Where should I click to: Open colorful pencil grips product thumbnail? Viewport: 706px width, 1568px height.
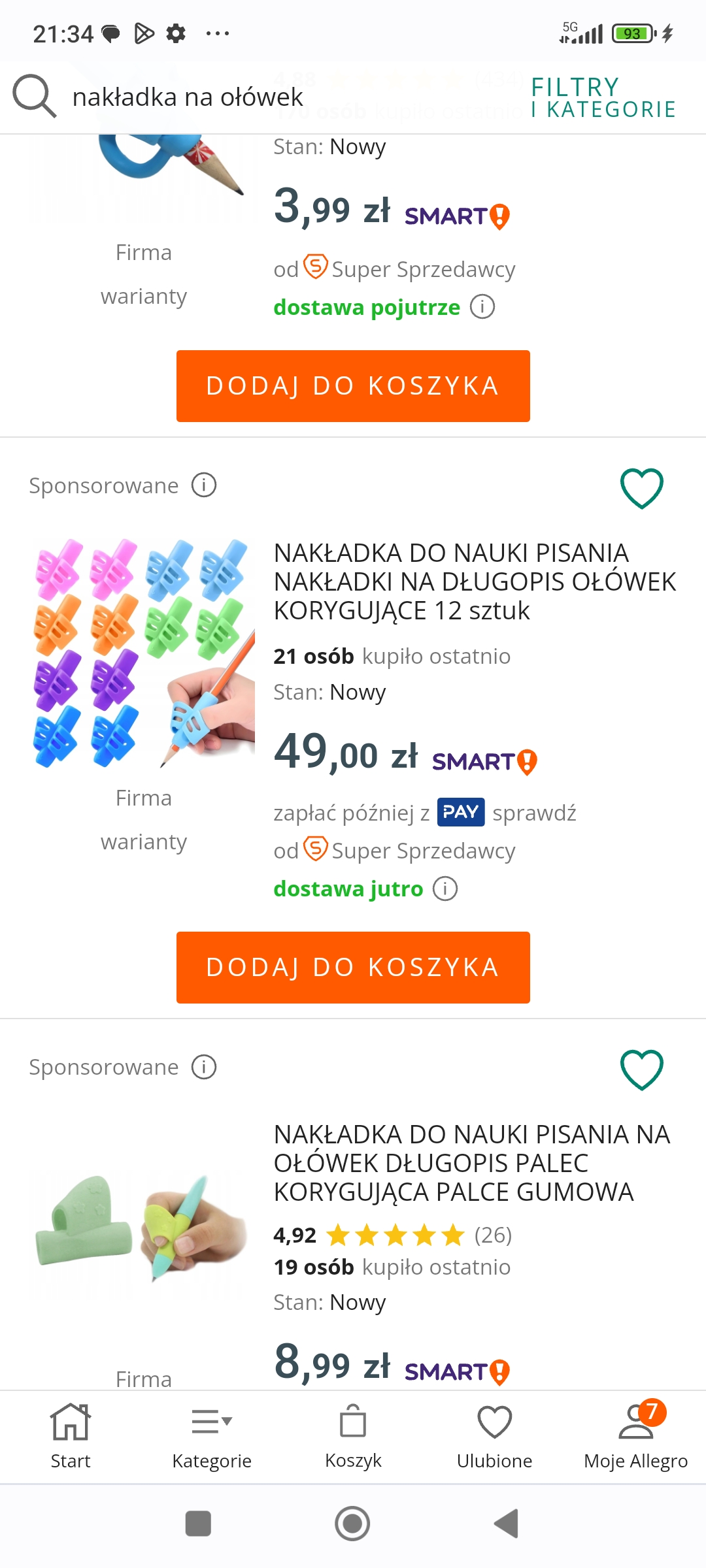pos(144,653)
